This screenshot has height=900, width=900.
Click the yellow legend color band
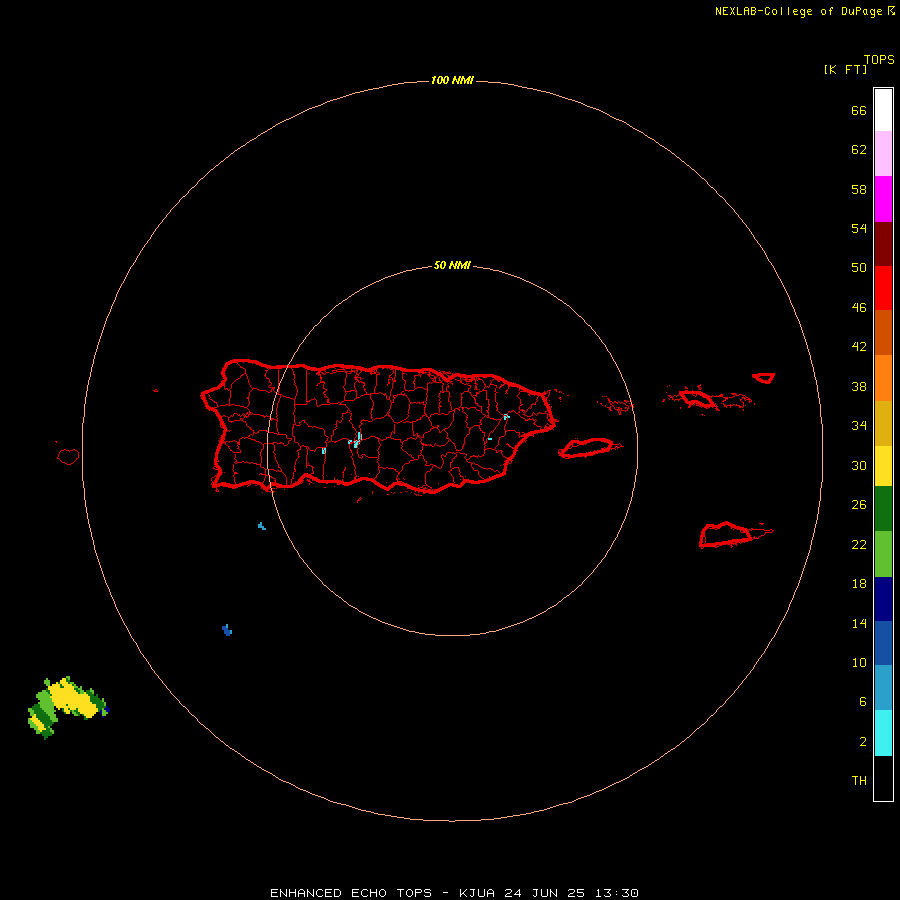point(883,466)
